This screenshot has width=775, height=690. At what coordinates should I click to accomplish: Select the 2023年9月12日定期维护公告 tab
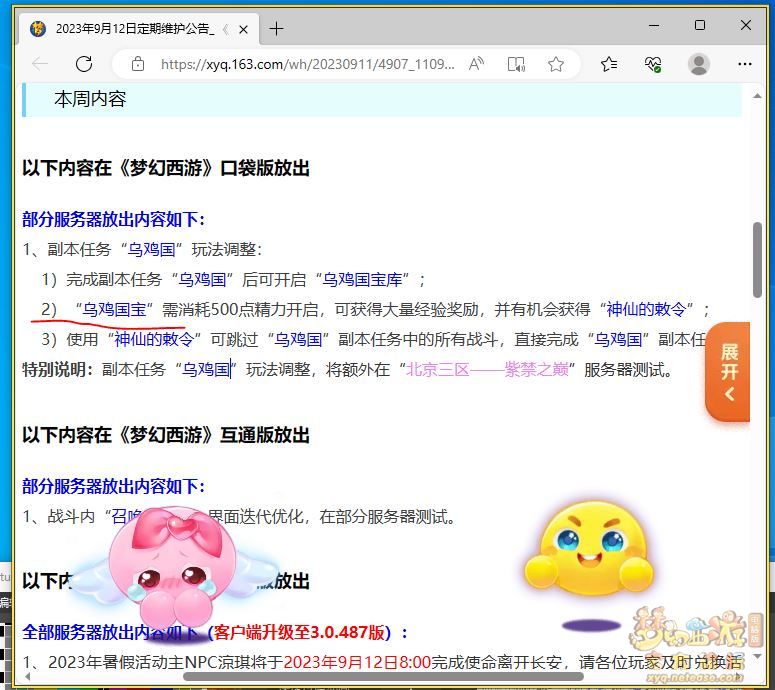coord(130,28)
